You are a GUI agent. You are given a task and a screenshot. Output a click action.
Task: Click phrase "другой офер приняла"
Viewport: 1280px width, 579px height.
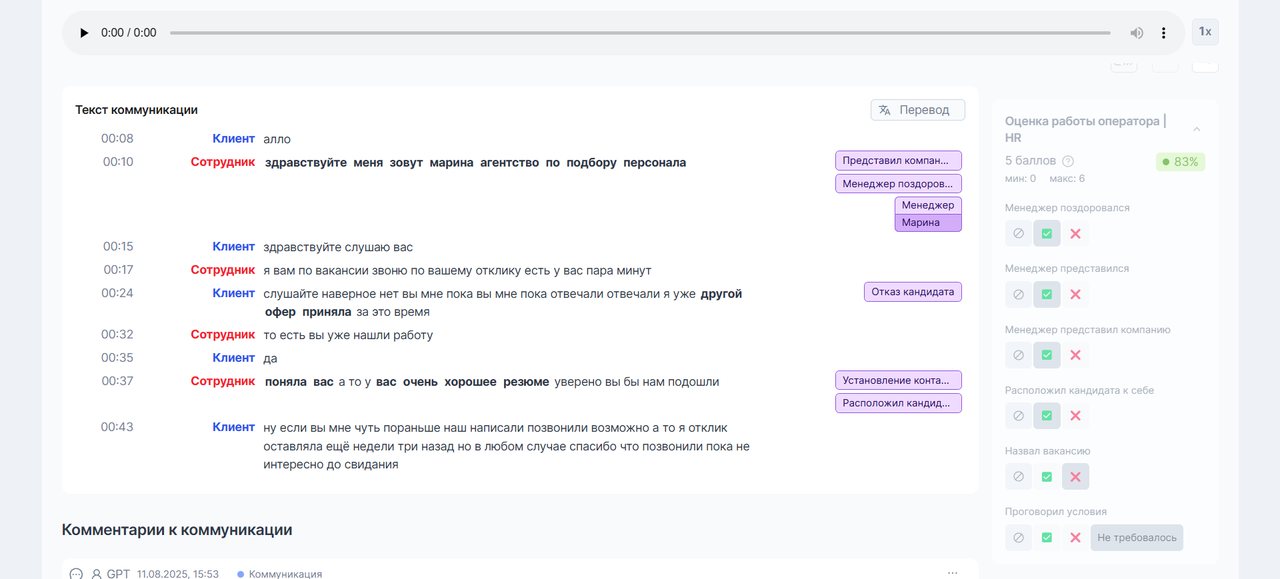503,303
